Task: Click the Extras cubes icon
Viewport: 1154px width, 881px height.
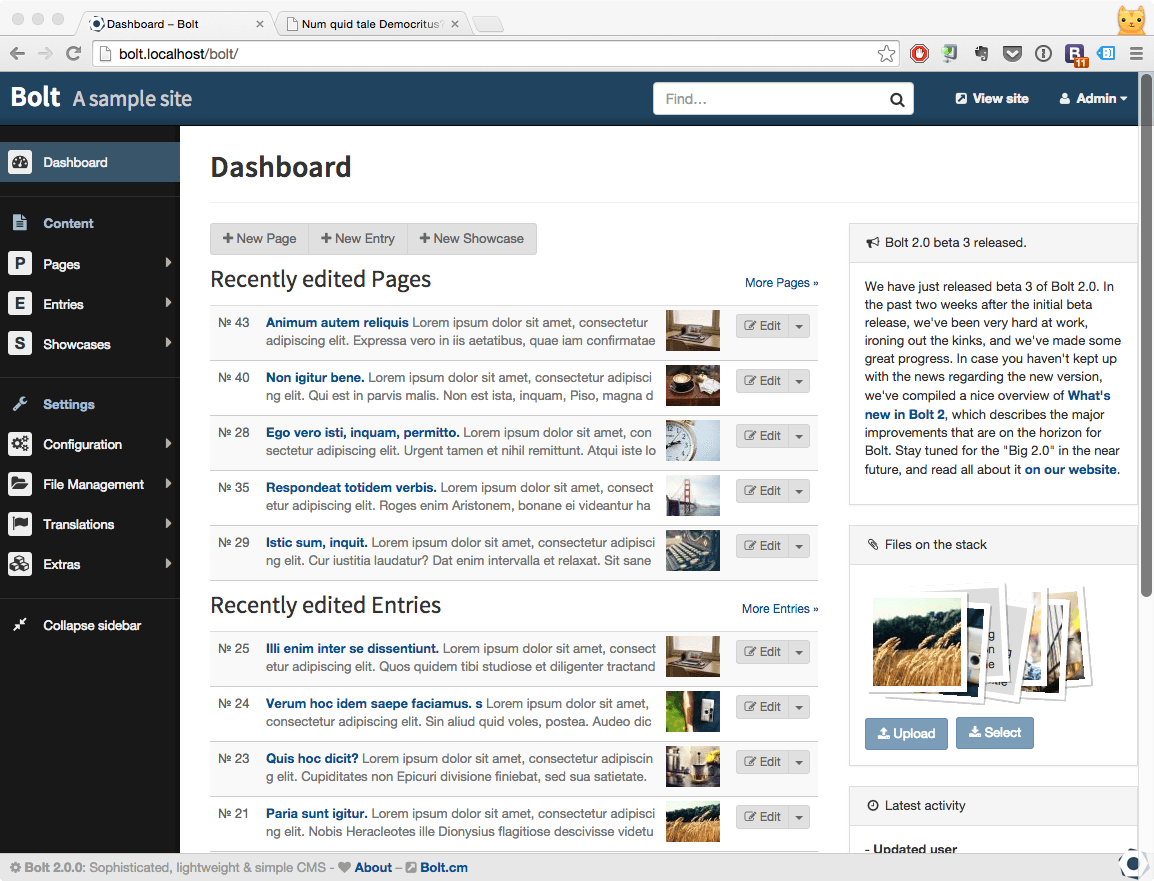Action: point(20,564)
